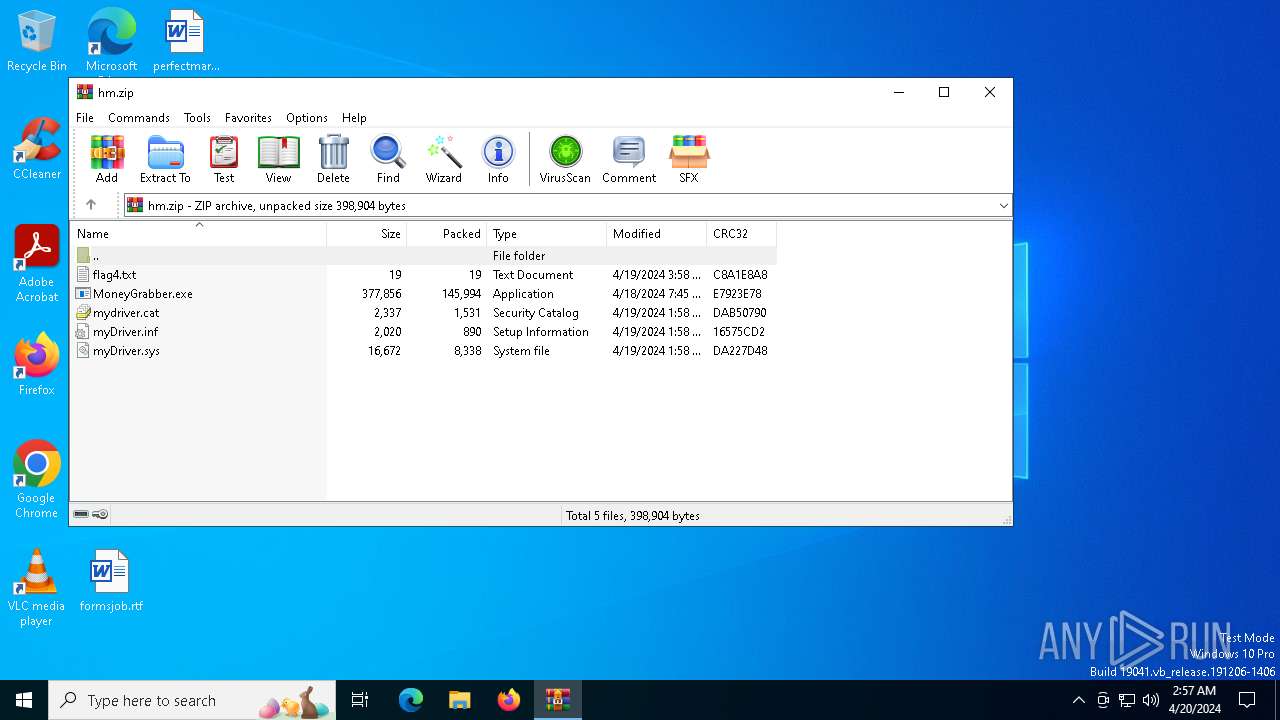This screenshot has height=720, width=1280.
Task: Open formsjob.rtf desktop document
Action: pos(110,581)
